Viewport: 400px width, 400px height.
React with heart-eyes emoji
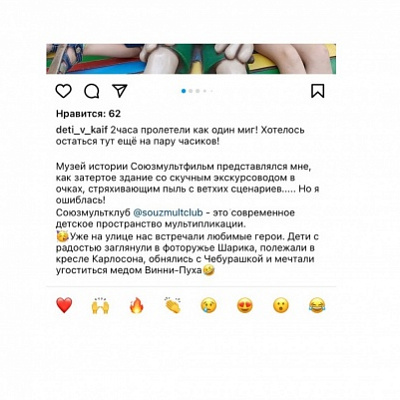tap(245, 305)
